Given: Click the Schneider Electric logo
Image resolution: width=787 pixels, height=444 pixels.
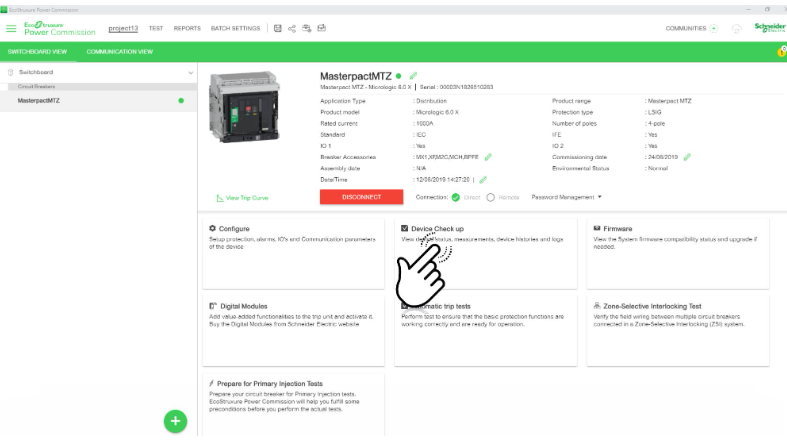Looking at the screenshot, I should [770, 28].
